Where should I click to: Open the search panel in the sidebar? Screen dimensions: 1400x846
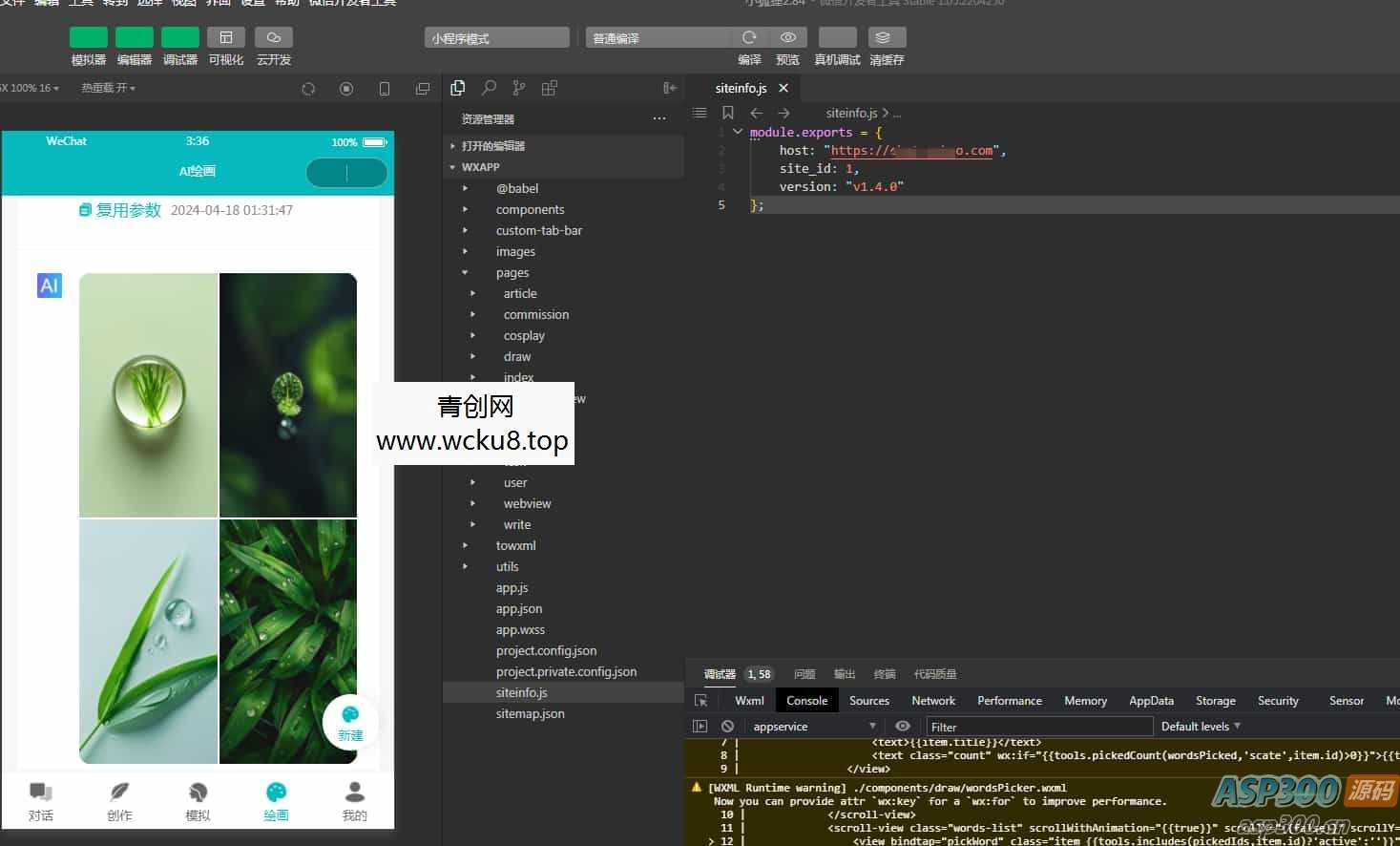pyautogui.click(x=488, y=88)
